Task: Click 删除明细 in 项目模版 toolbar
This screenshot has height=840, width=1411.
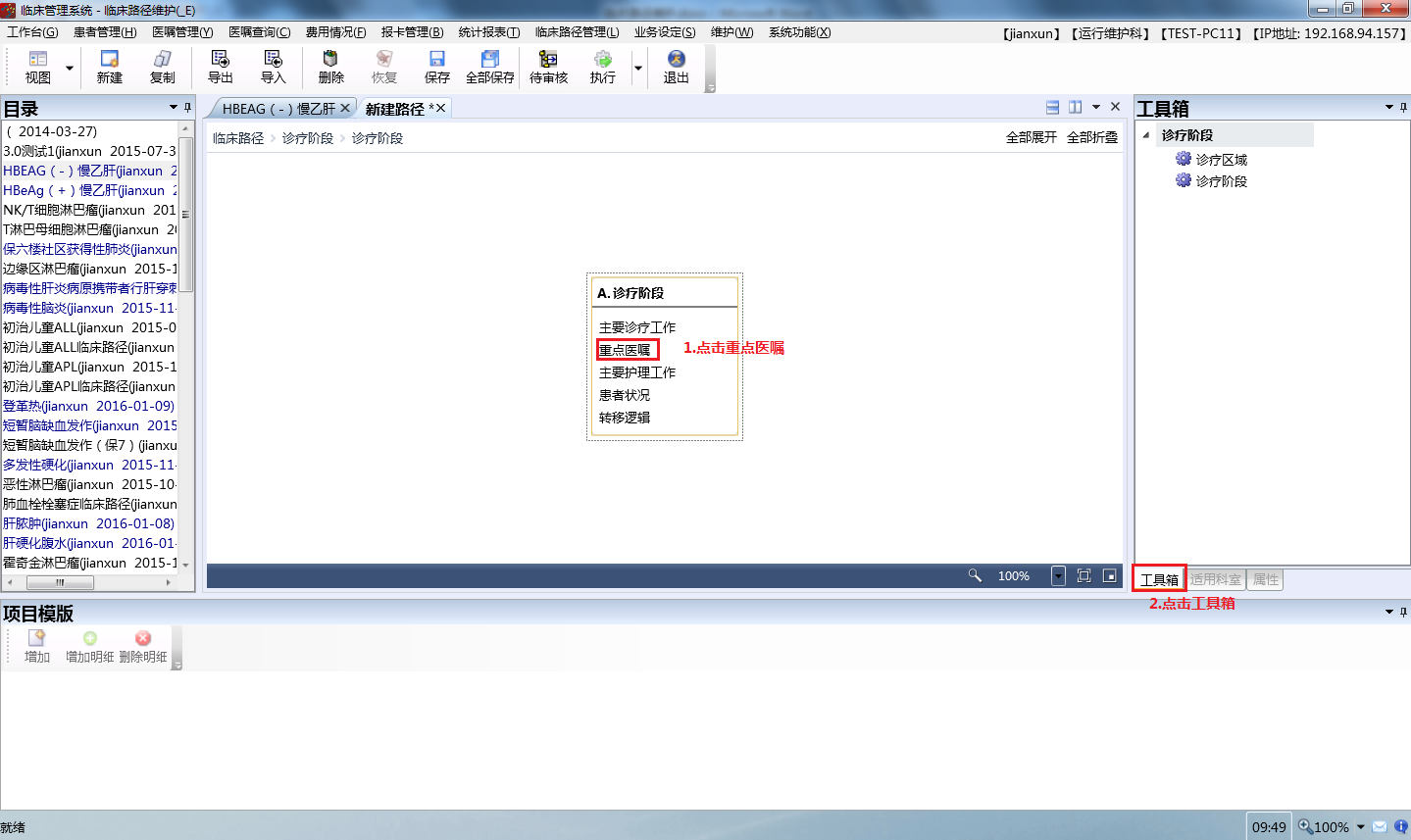Action: click(143, 647)
